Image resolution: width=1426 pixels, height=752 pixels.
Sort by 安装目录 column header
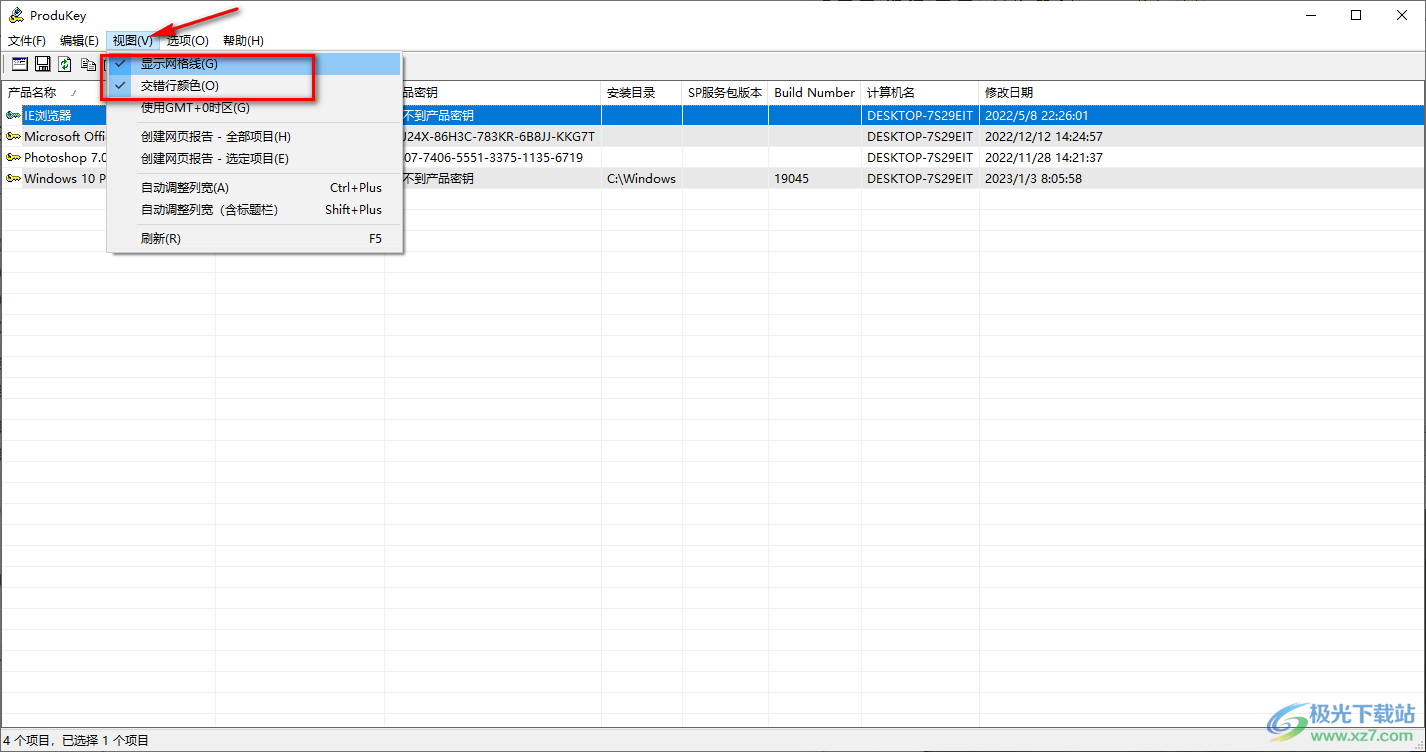pos(641,92)
